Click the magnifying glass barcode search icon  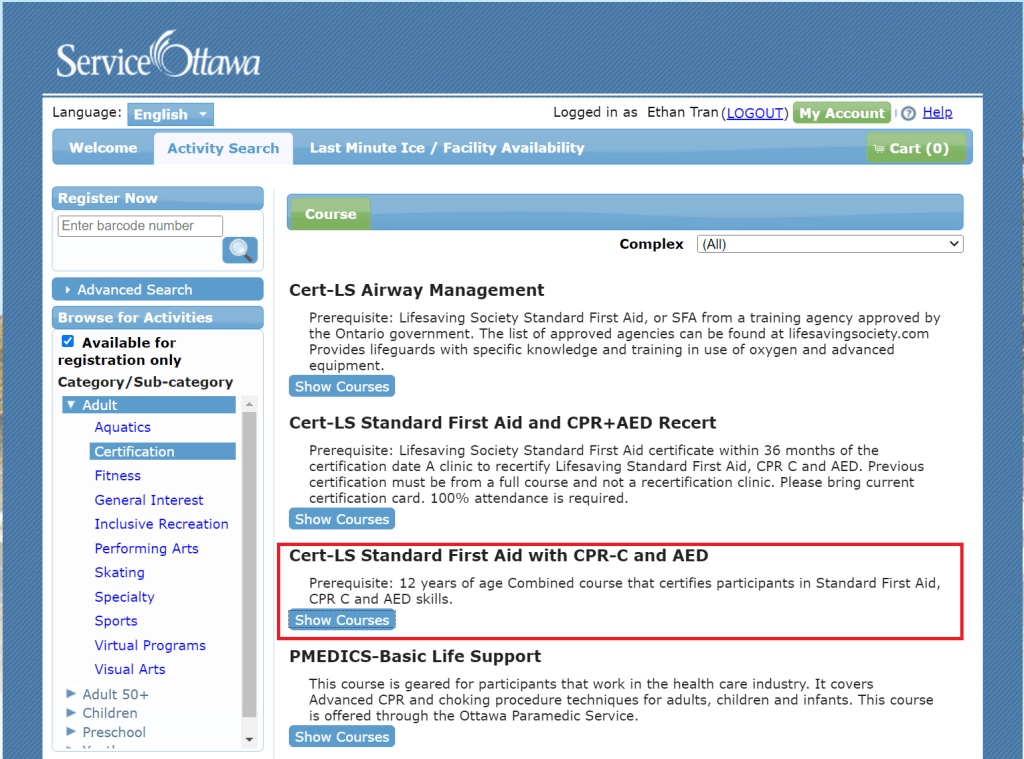[240, 250]
